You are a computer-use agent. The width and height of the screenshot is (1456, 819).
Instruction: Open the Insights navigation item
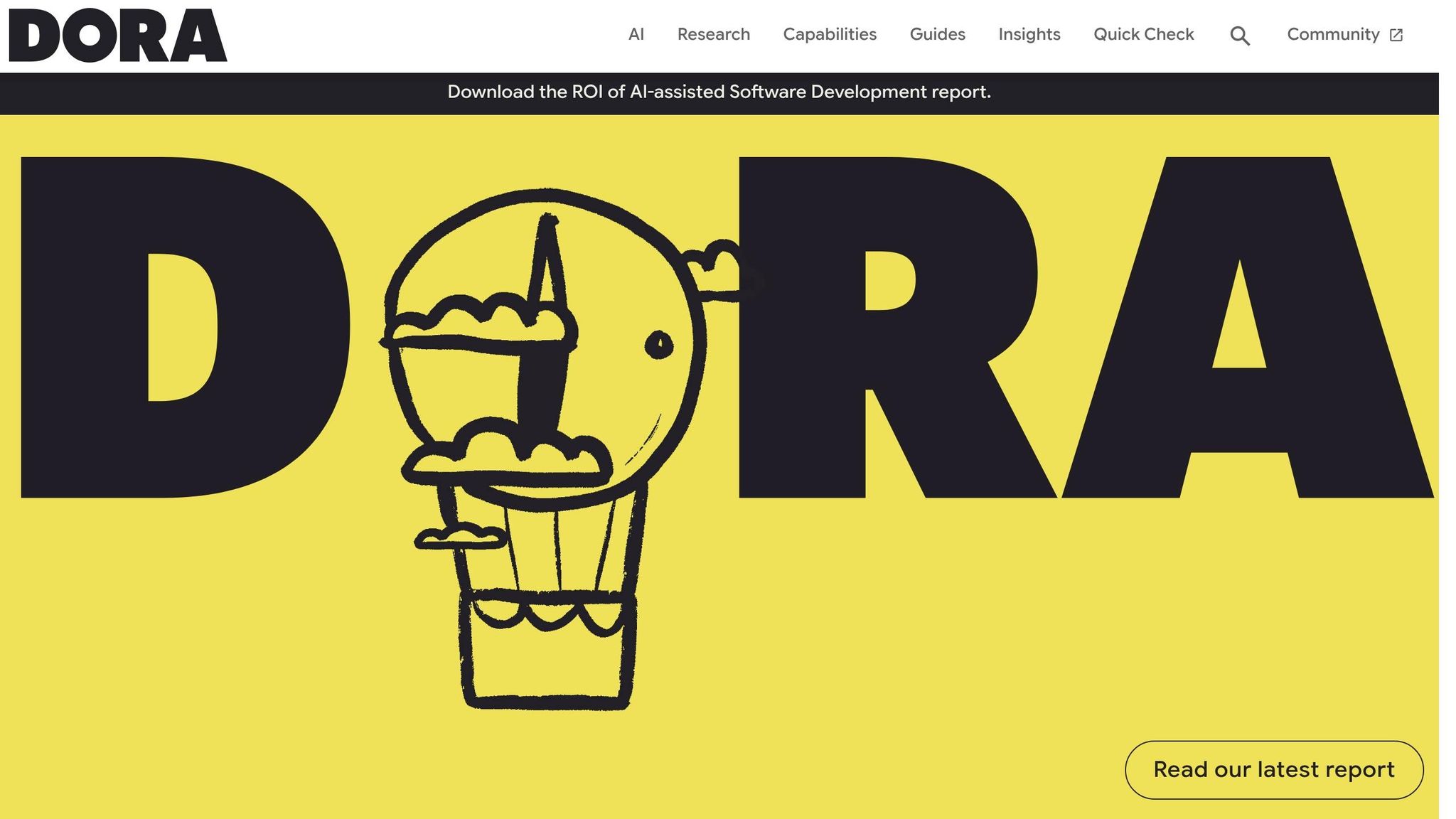click(1029, 34)
